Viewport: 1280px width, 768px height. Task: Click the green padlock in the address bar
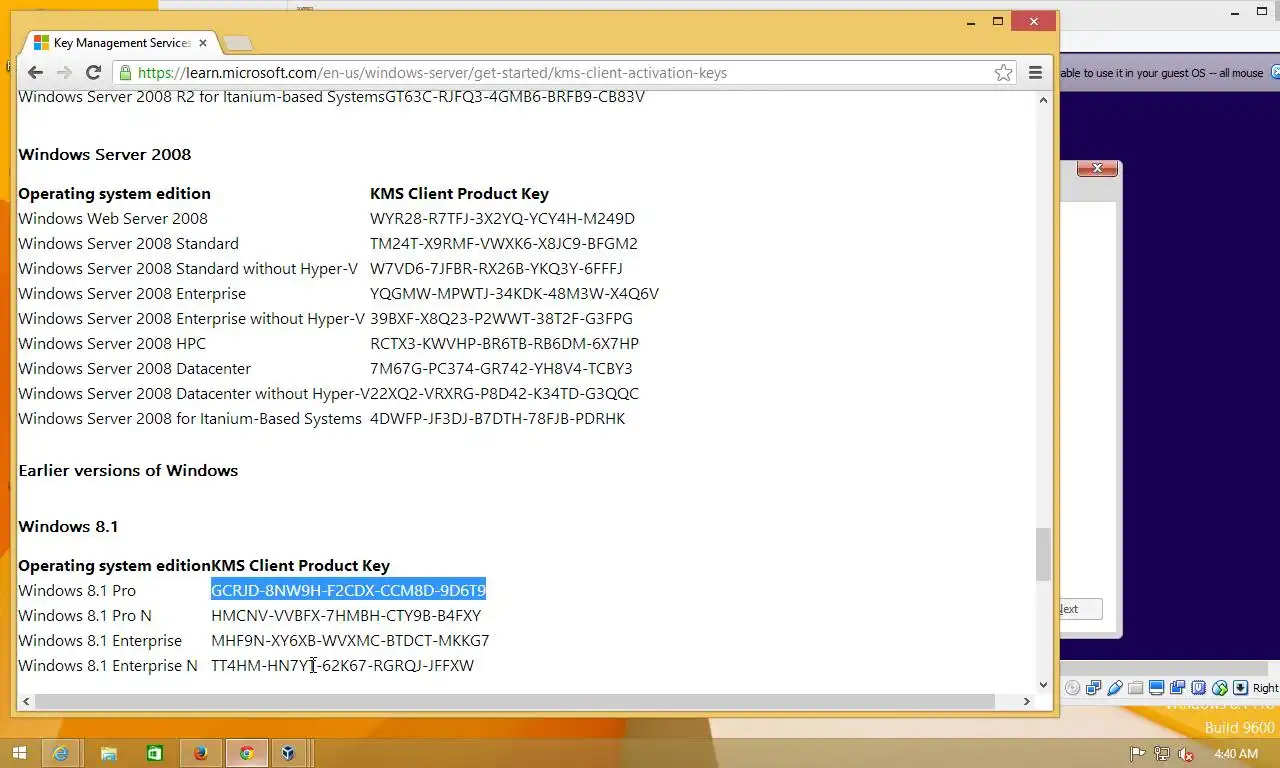125,73
